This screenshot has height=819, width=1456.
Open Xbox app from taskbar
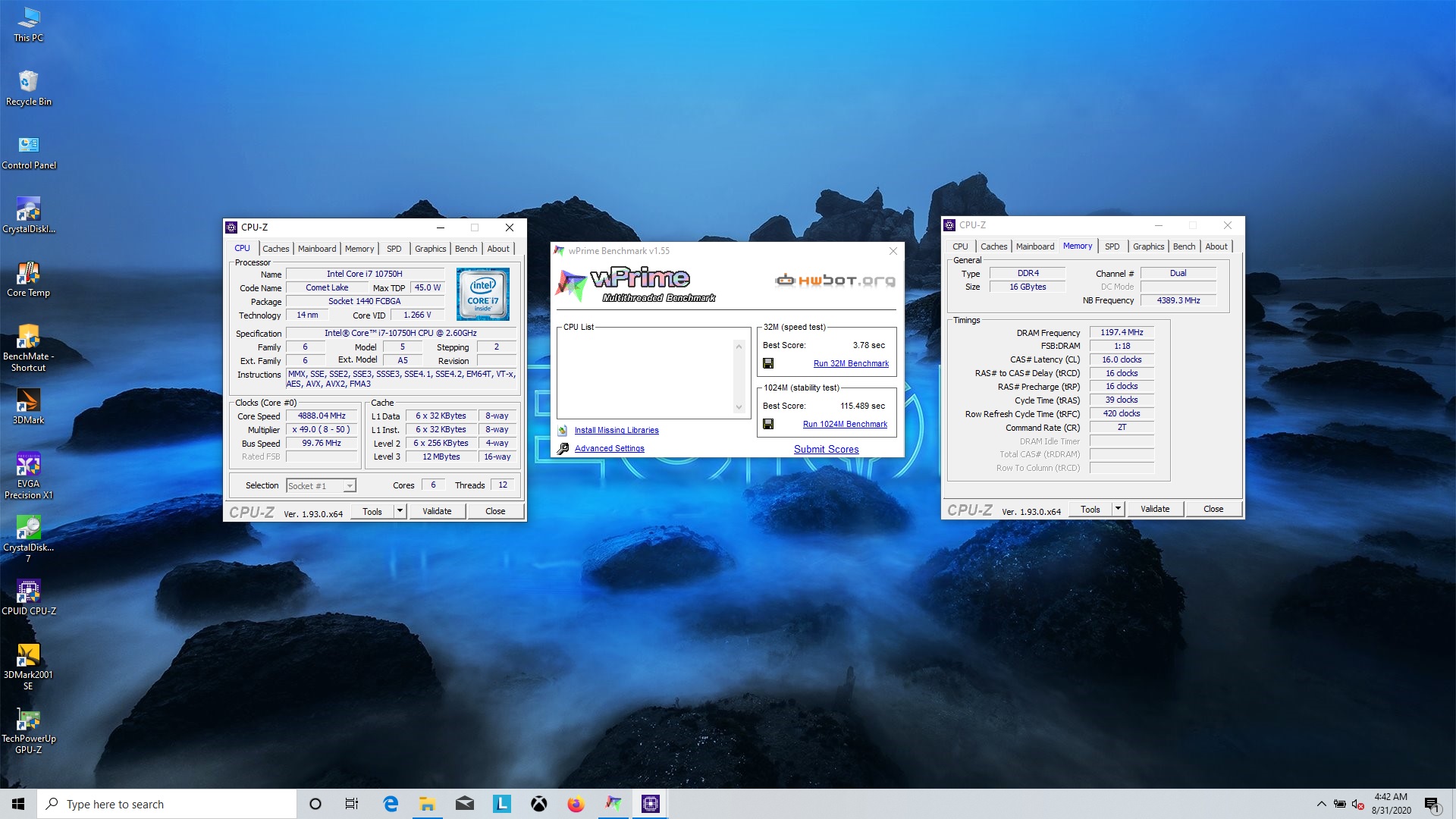coord(539,804)
